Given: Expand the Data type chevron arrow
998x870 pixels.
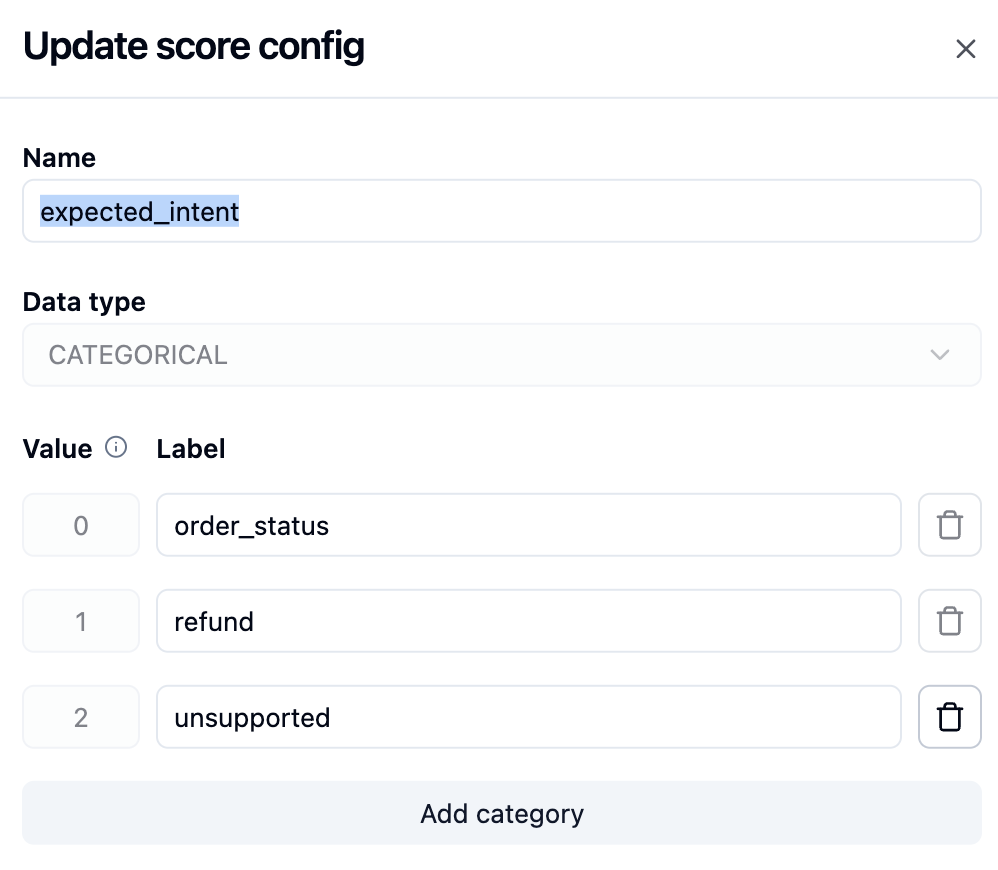Looking at the screenshot, I should click(x=939, y=354).
